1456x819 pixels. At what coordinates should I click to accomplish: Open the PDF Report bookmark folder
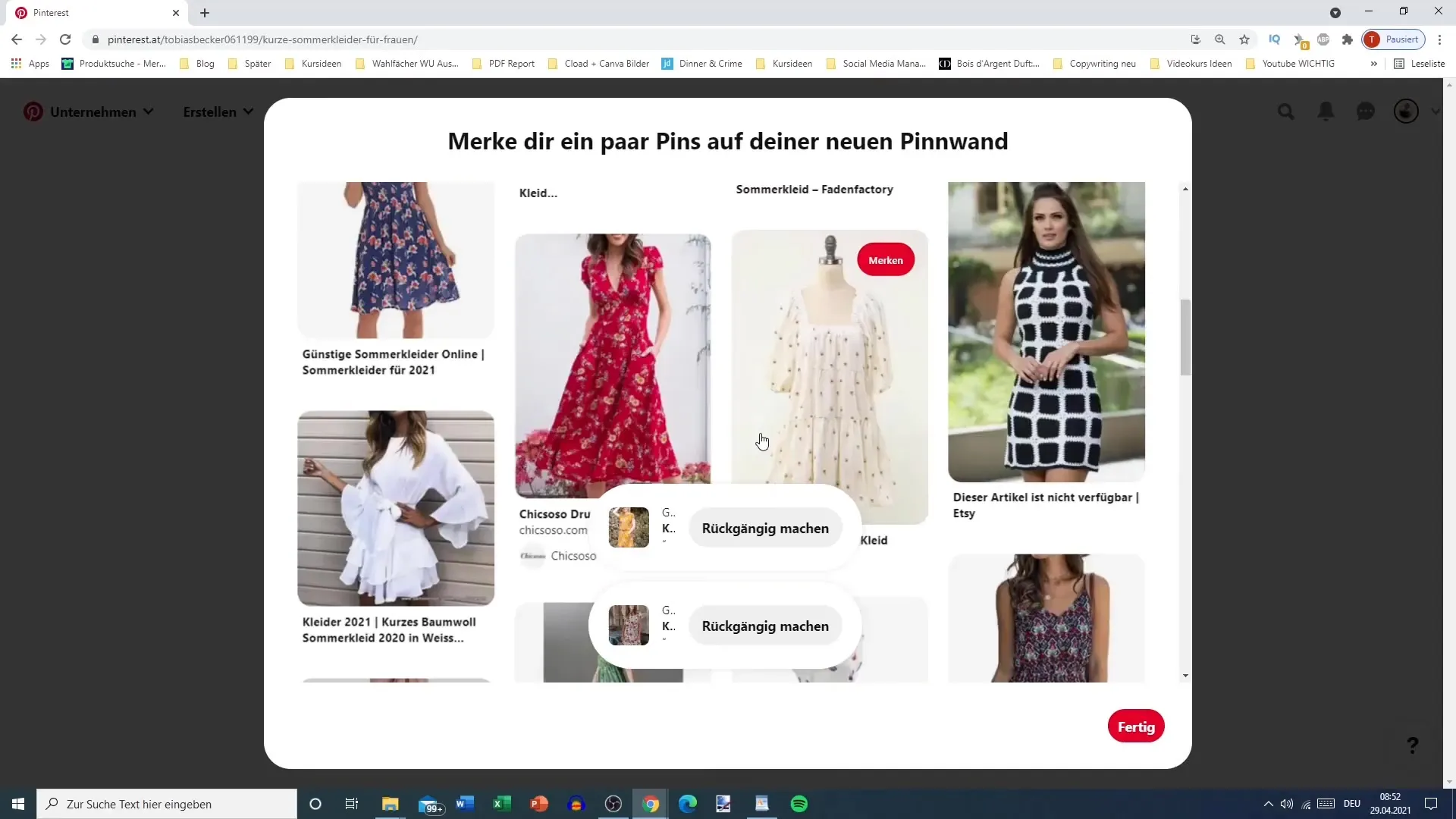[x=504, y=64]
